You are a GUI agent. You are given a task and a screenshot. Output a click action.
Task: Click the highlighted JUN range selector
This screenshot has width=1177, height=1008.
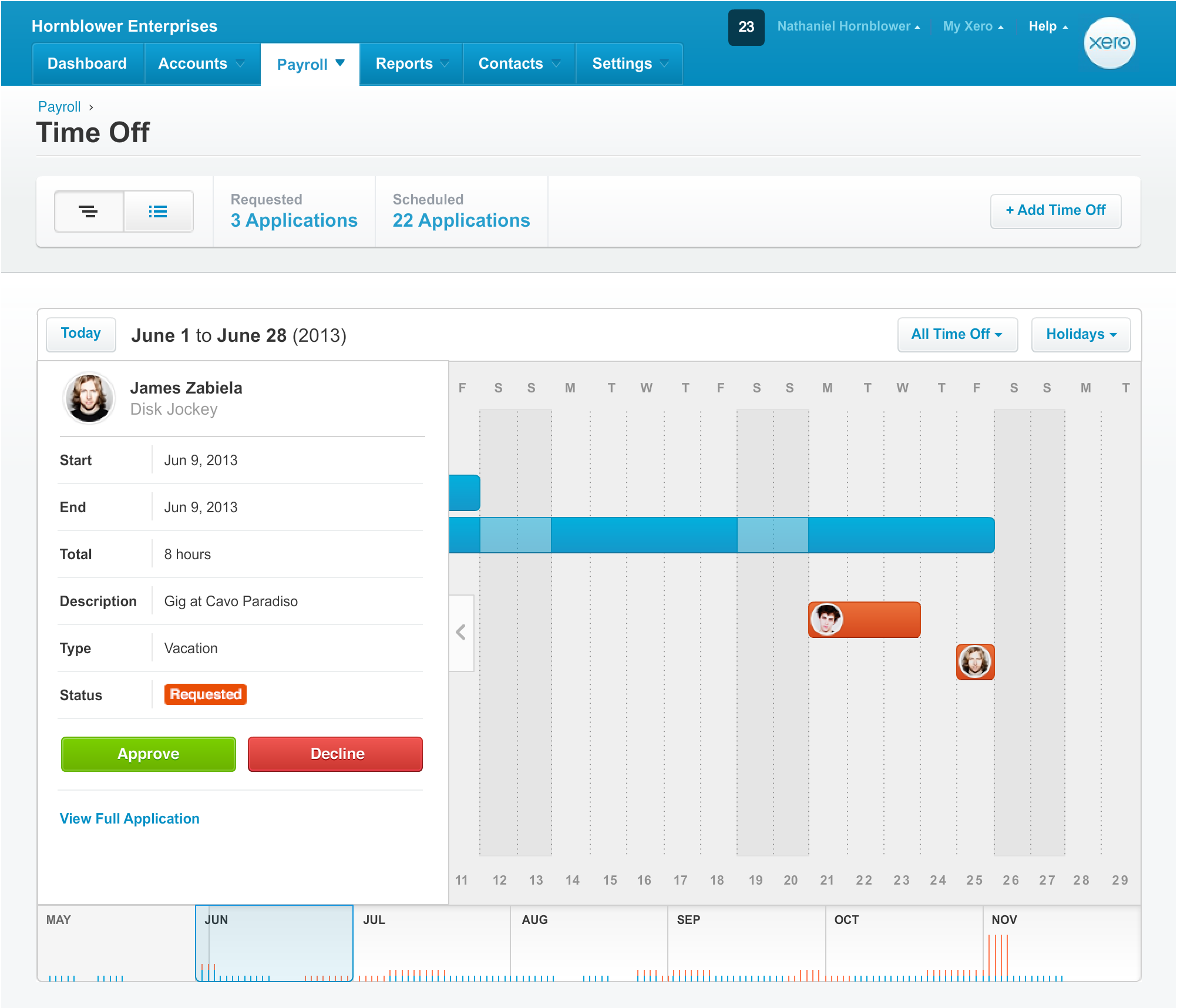click(x=274, y=943)
